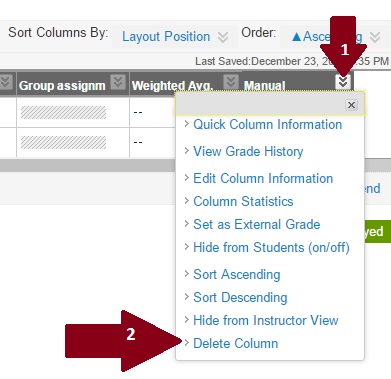The height and width of the screenshot is (379, 391).
Task: Select Column Statistics menu entry
Action: point(243,201)
